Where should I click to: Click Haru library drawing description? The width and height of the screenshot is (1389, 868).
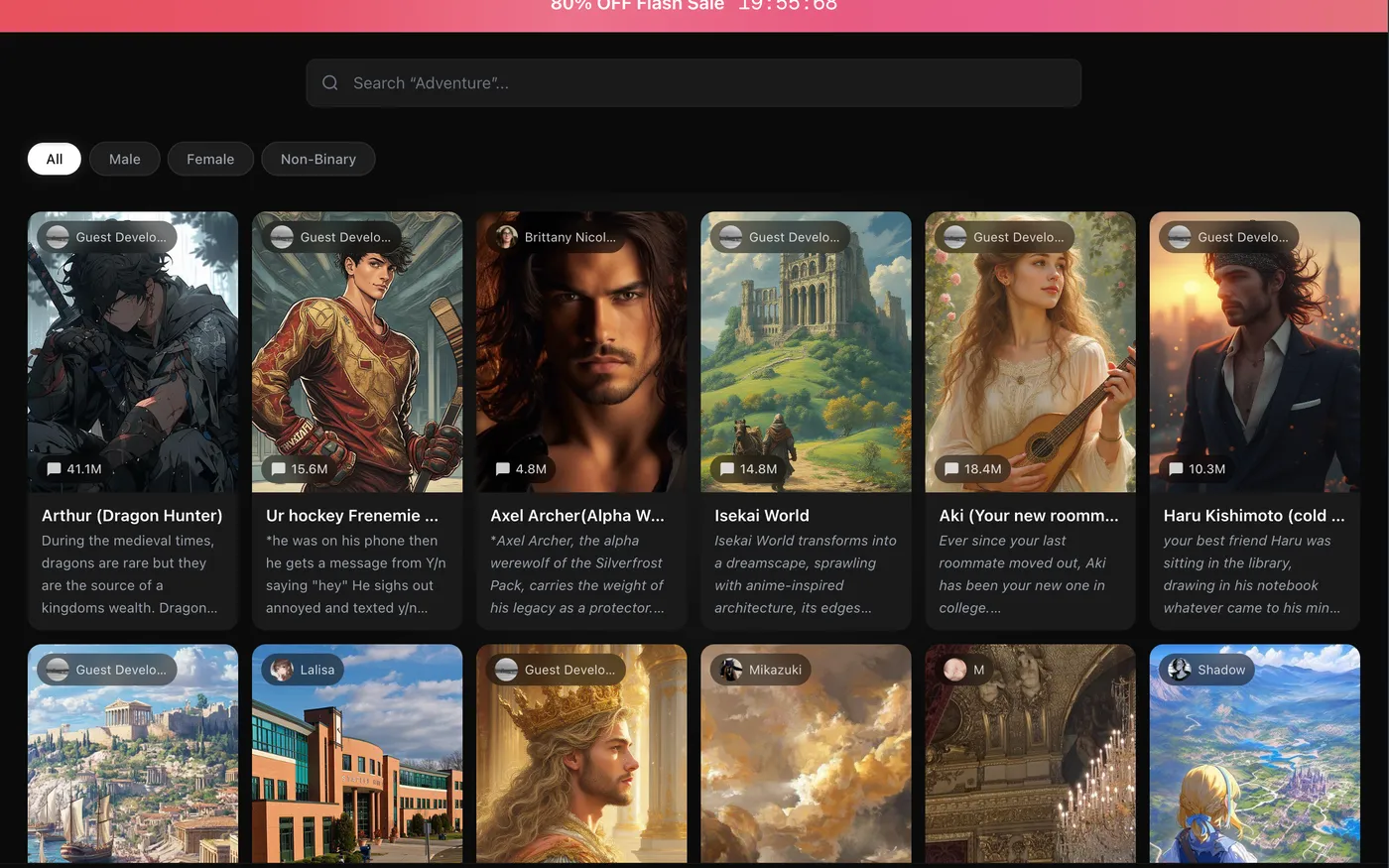tap(1252, 574)
